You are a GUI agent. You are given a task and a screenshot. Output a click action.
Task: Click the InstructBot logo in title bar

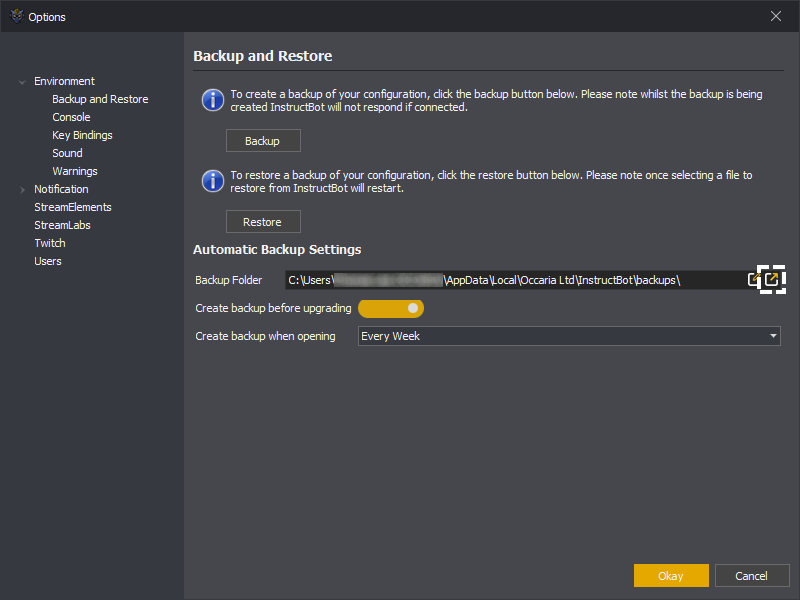(14, 16)
